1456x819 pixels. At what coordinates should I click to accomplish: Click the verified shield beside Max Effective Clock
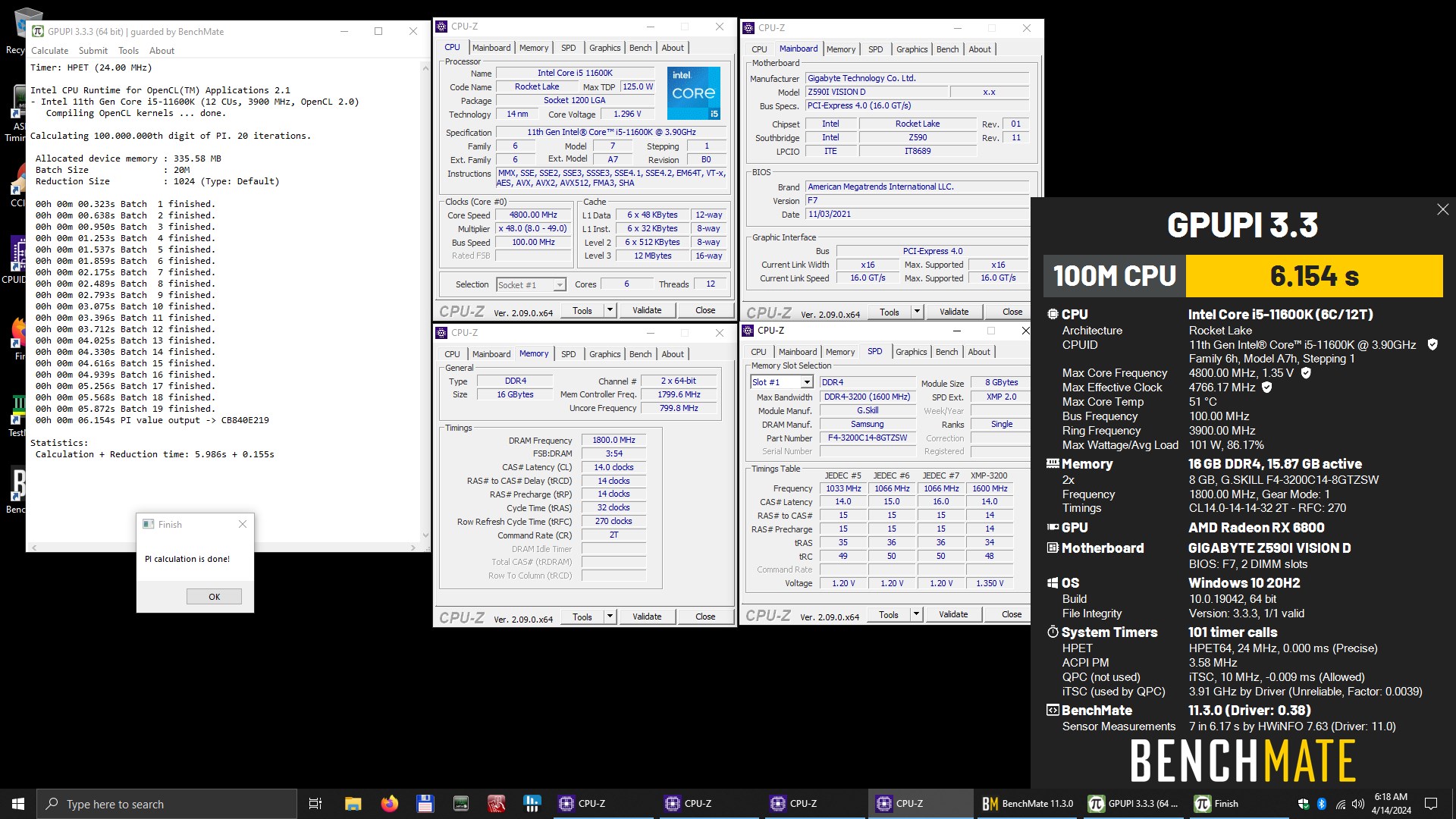tap(1266, 388)
